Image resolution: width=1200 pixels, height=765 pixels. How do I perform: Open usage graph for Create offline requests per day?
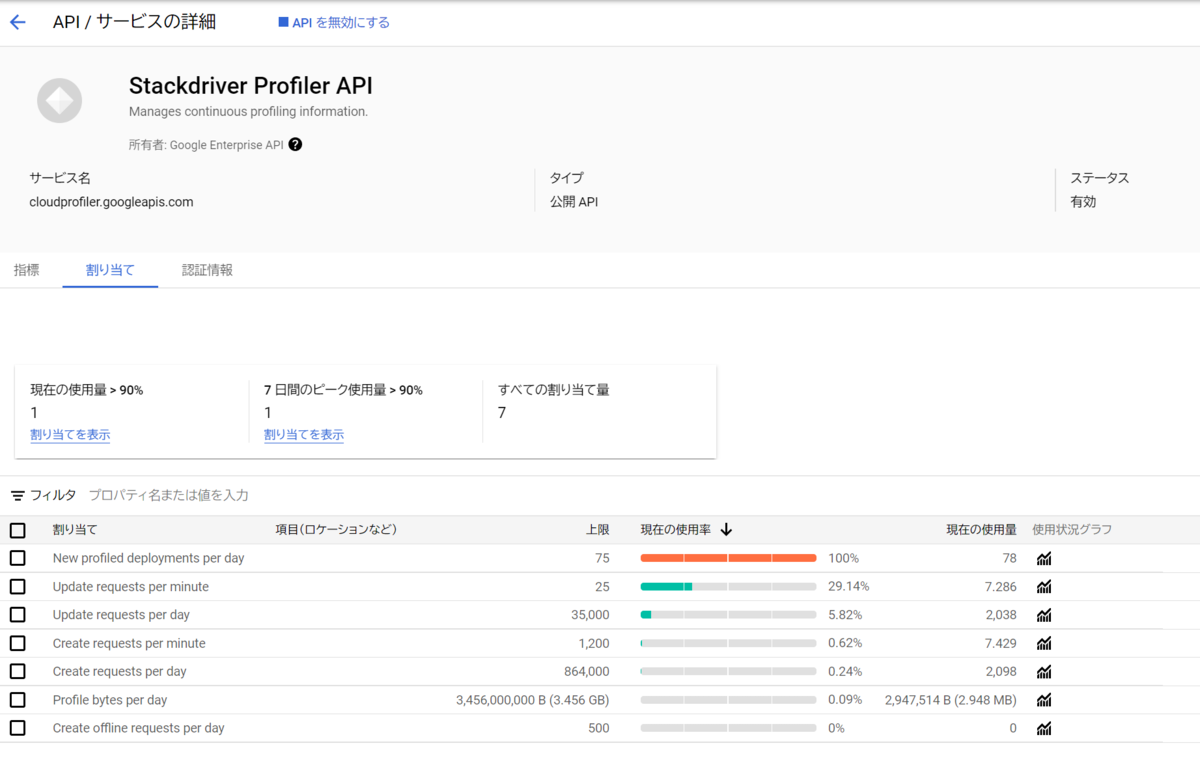coord(1044,728)
